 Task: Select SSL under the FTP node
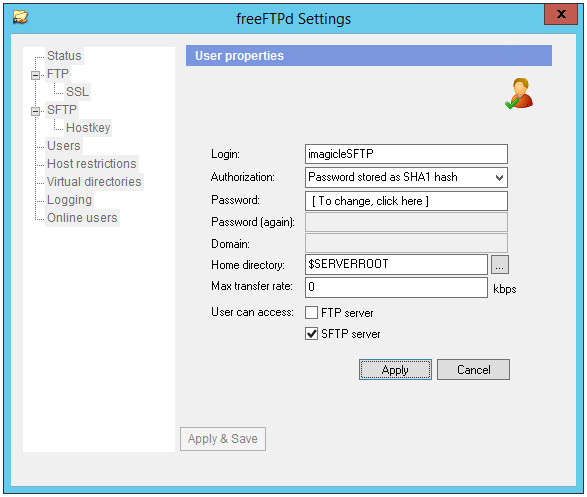[77, 92]
